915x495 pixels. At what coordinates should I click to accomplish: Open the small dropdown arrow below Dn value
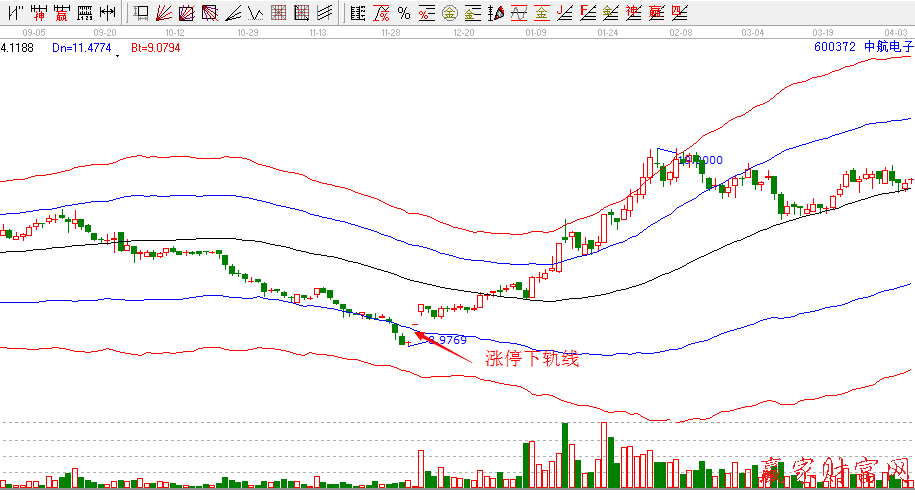pos(118,57)
